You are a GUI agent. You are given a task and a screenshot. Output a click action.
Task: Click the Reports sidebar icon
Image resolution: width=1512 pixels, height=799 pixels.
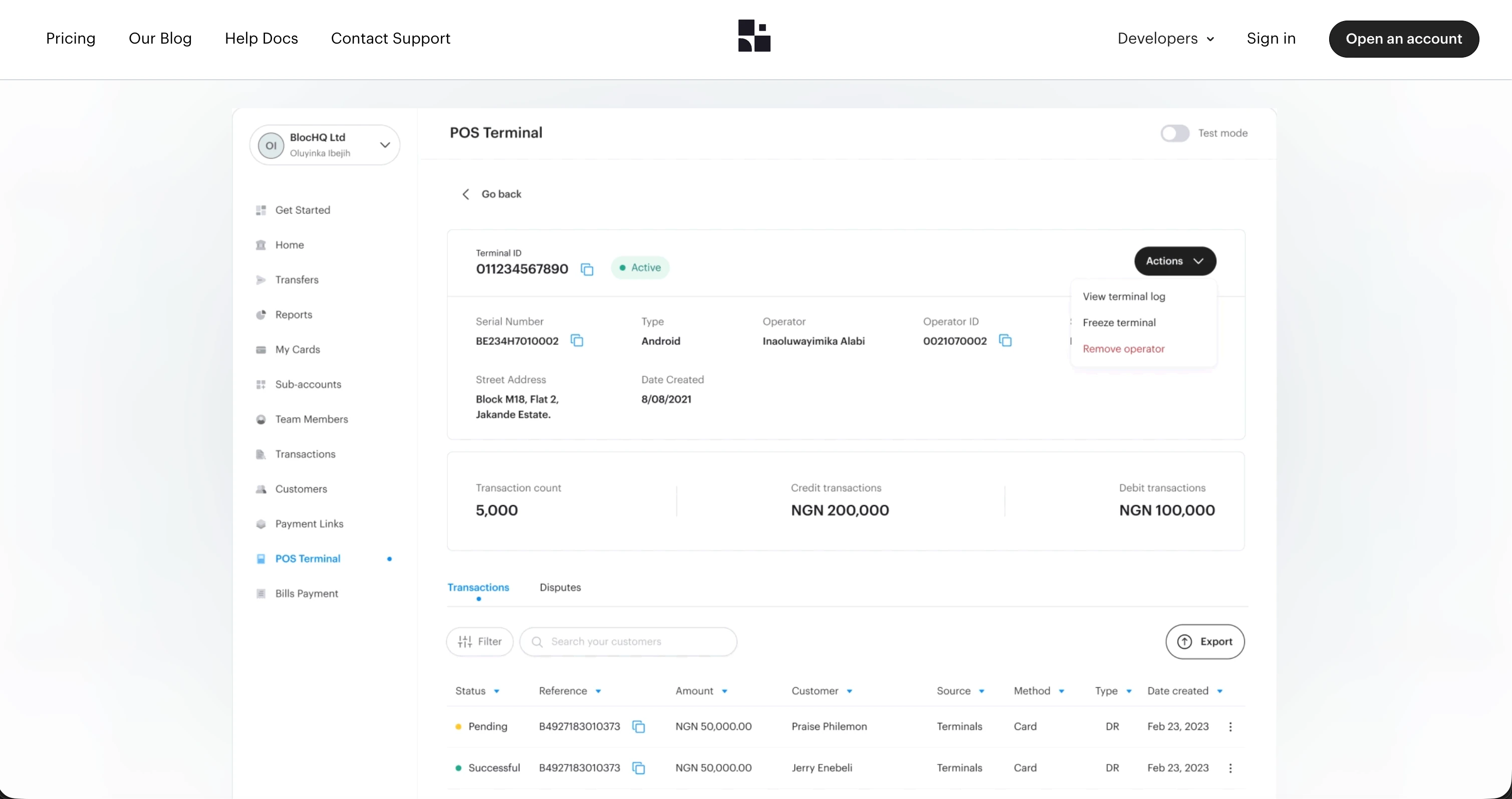261,315
